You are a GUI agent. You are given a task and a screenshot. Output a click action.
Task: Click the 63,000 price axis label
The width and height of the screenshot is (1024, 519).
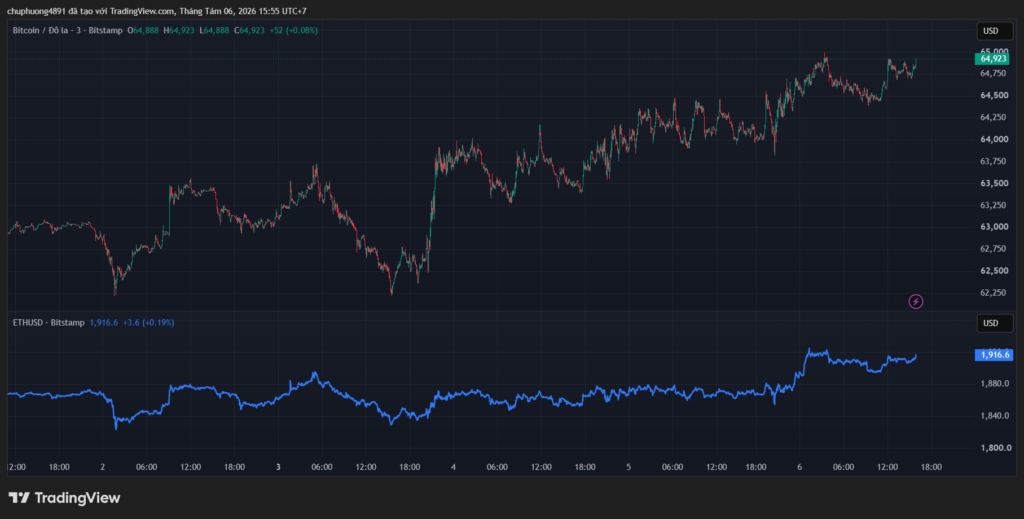[x=993, y=227]
